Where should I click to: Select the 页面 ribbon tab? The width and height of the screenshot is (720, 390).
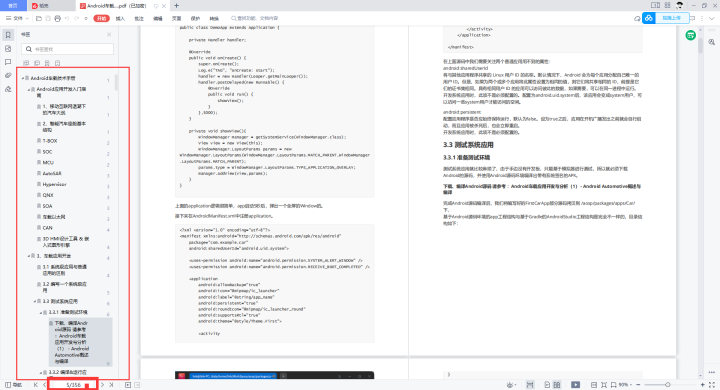click(x=177, y=18)
